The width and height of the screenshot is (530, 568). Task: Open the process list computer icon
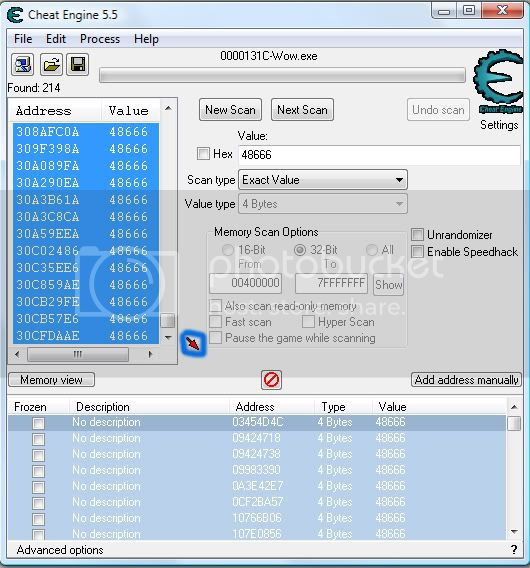[22, 65]
